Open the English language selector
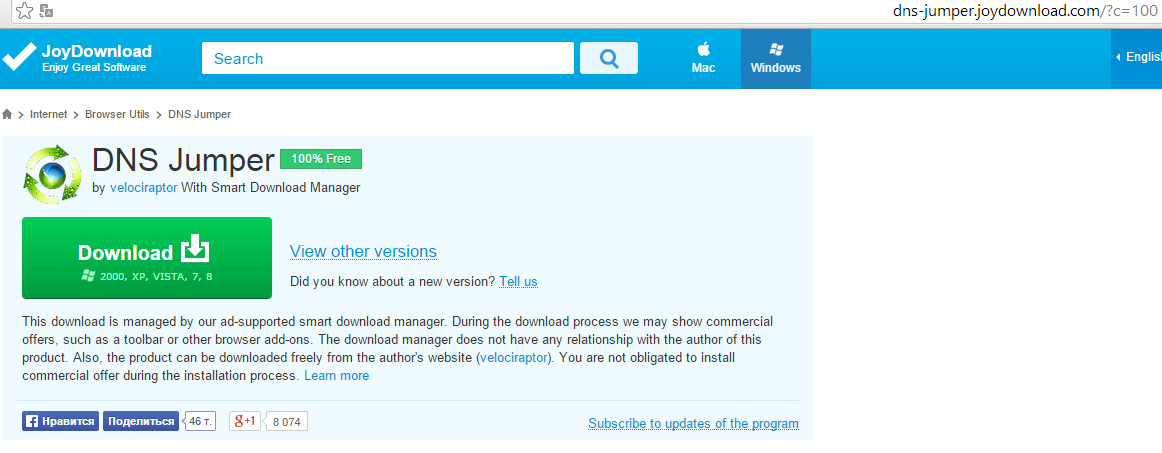Image resolution: width=1162 pixels, height=453 pixels. click(x=1137, y=57)
